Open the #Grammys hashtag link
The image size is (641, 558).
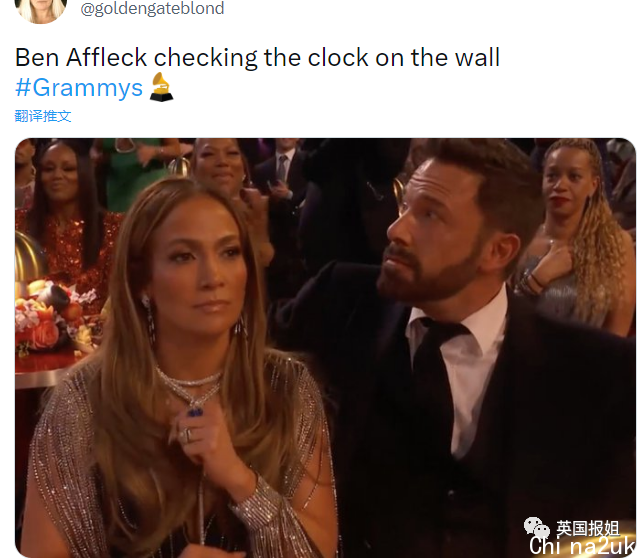click(79, 88)
